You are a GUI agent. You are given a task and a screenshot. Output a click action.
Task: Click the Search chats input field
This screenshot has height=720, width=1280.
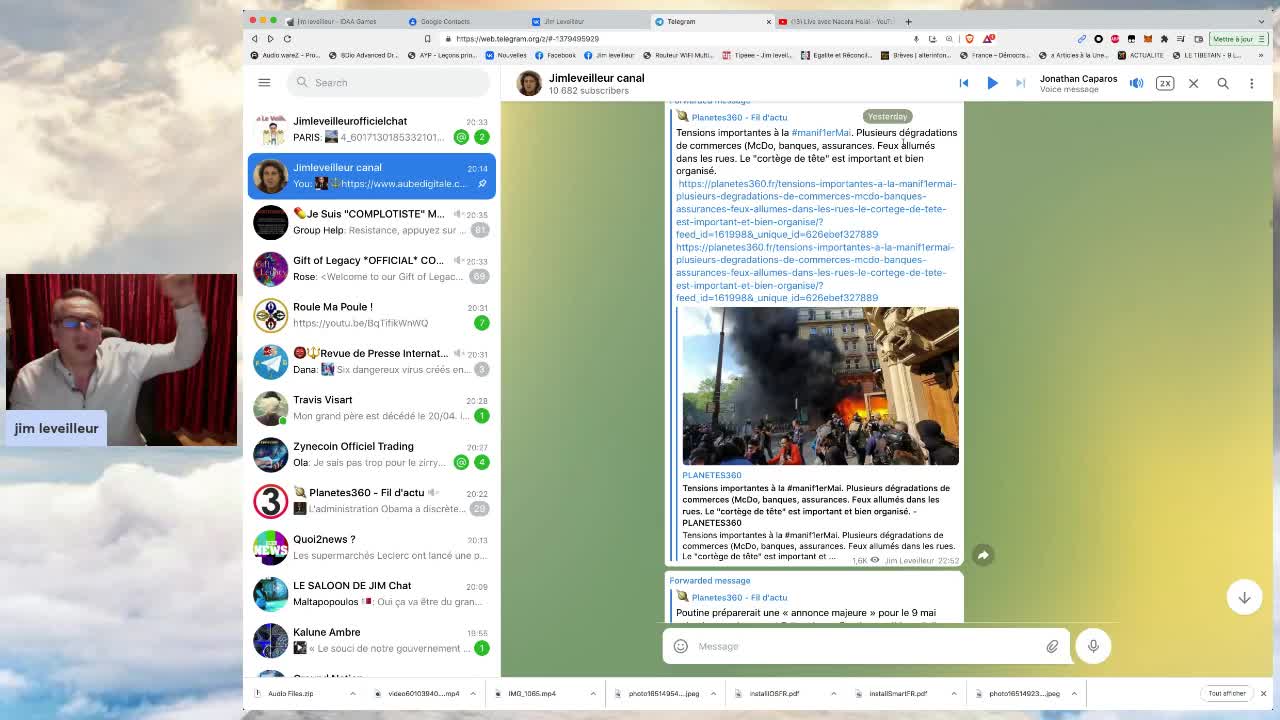click(x=387, y=82)
